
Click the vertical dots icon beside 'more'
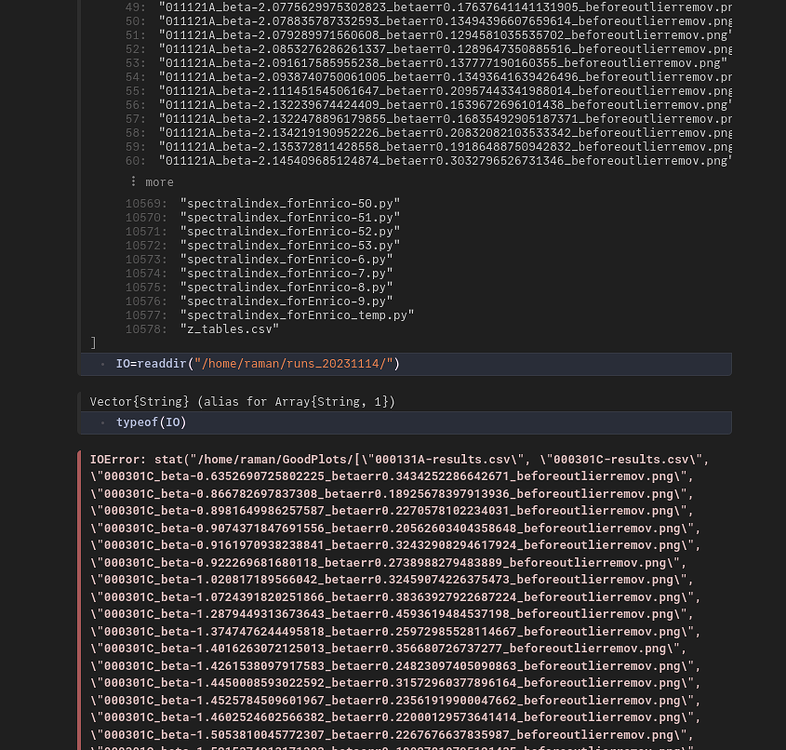[x=133, y=181]
